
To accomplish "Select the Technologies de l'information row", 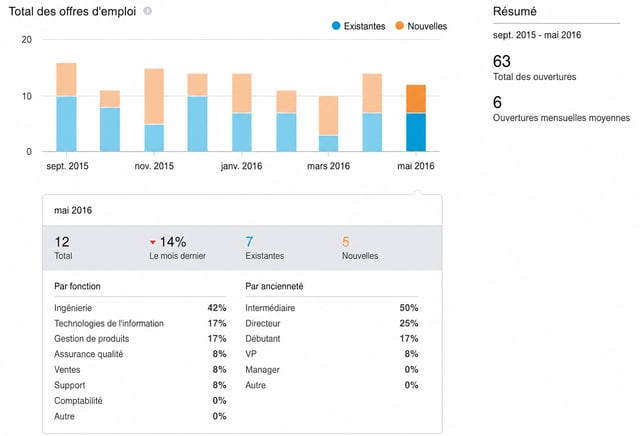I will [140, 323].
